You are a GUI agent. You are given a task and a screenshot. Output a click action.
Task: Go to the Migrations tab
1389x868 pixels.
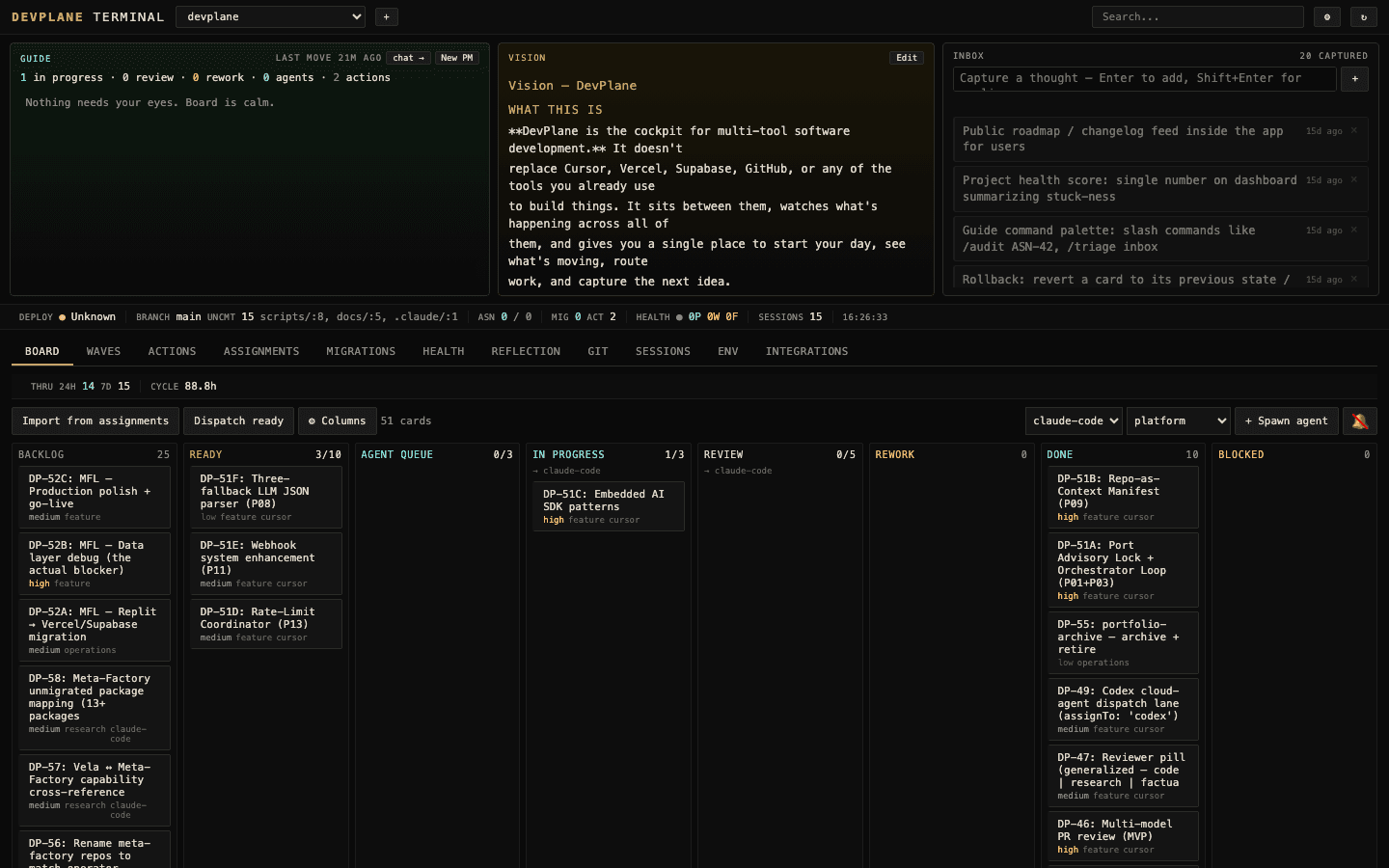tap(361, 351)
